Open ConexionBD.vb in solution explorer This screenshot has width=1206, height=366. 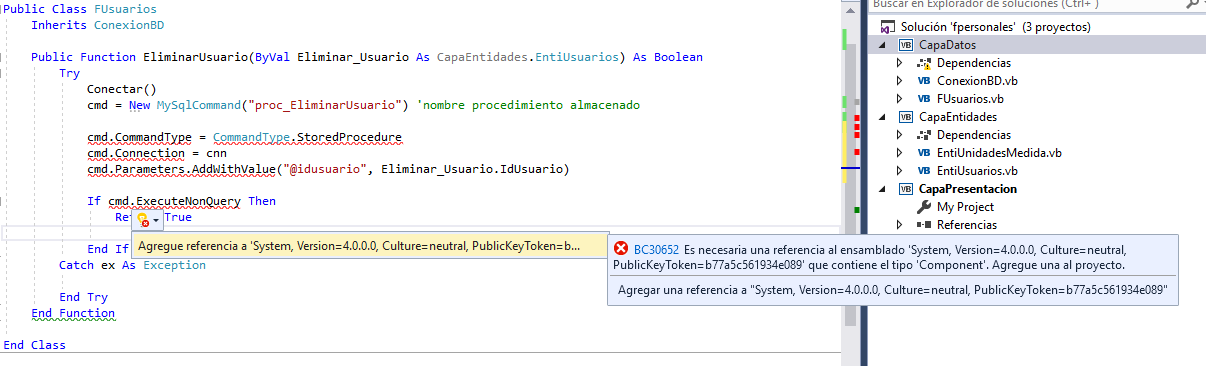pyautogui.click(x=978, y=81)
